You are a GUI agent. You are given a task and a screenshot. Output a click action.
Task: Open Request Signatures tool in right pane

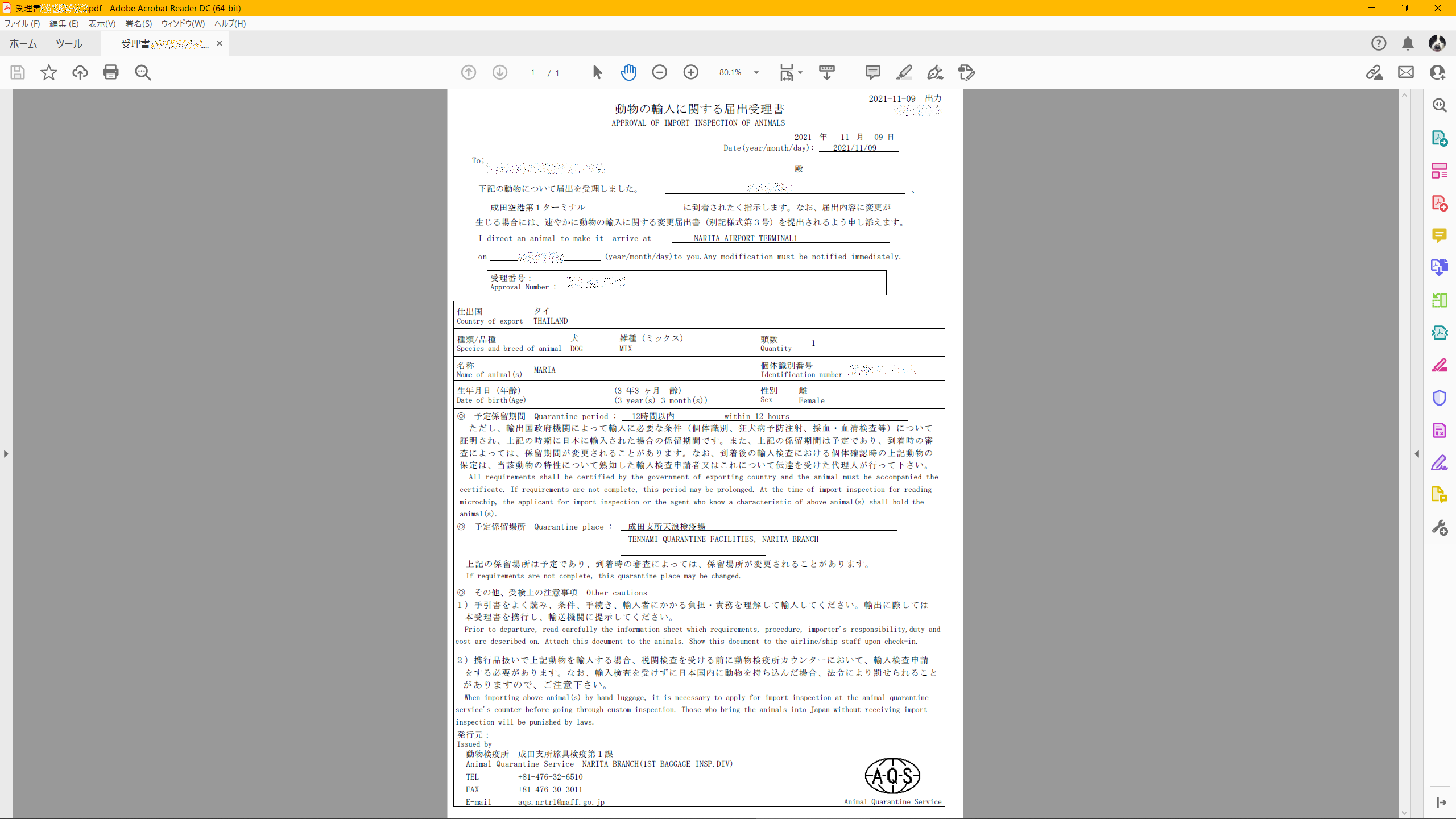click(1440, 332)
